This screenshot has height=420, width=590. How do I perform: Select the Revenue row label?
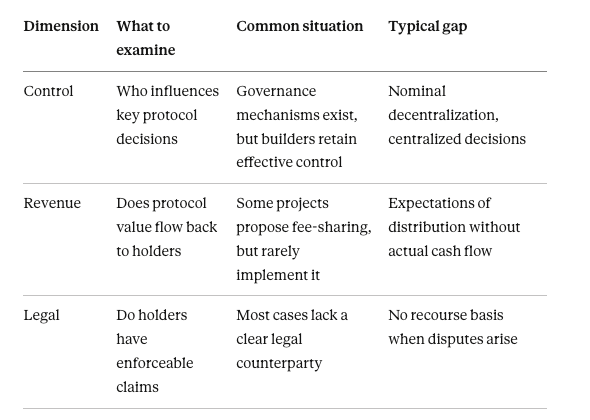(52, 203)
